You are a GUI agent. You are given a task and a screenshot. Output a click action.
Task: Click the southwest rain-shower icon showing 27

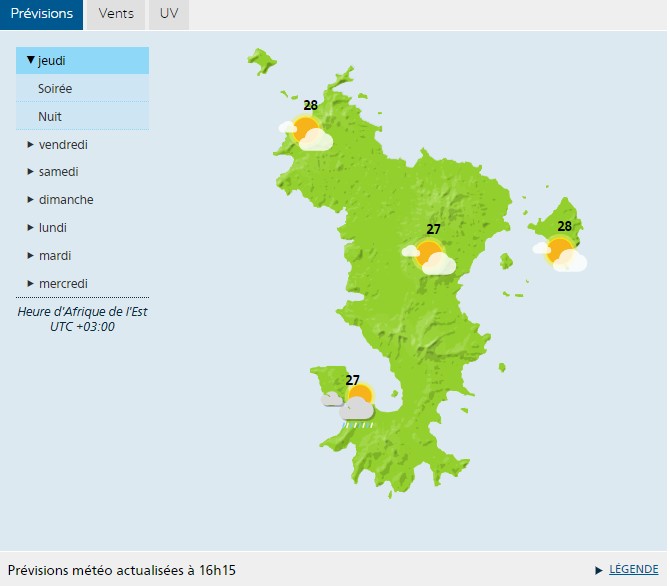click(348, 406)
